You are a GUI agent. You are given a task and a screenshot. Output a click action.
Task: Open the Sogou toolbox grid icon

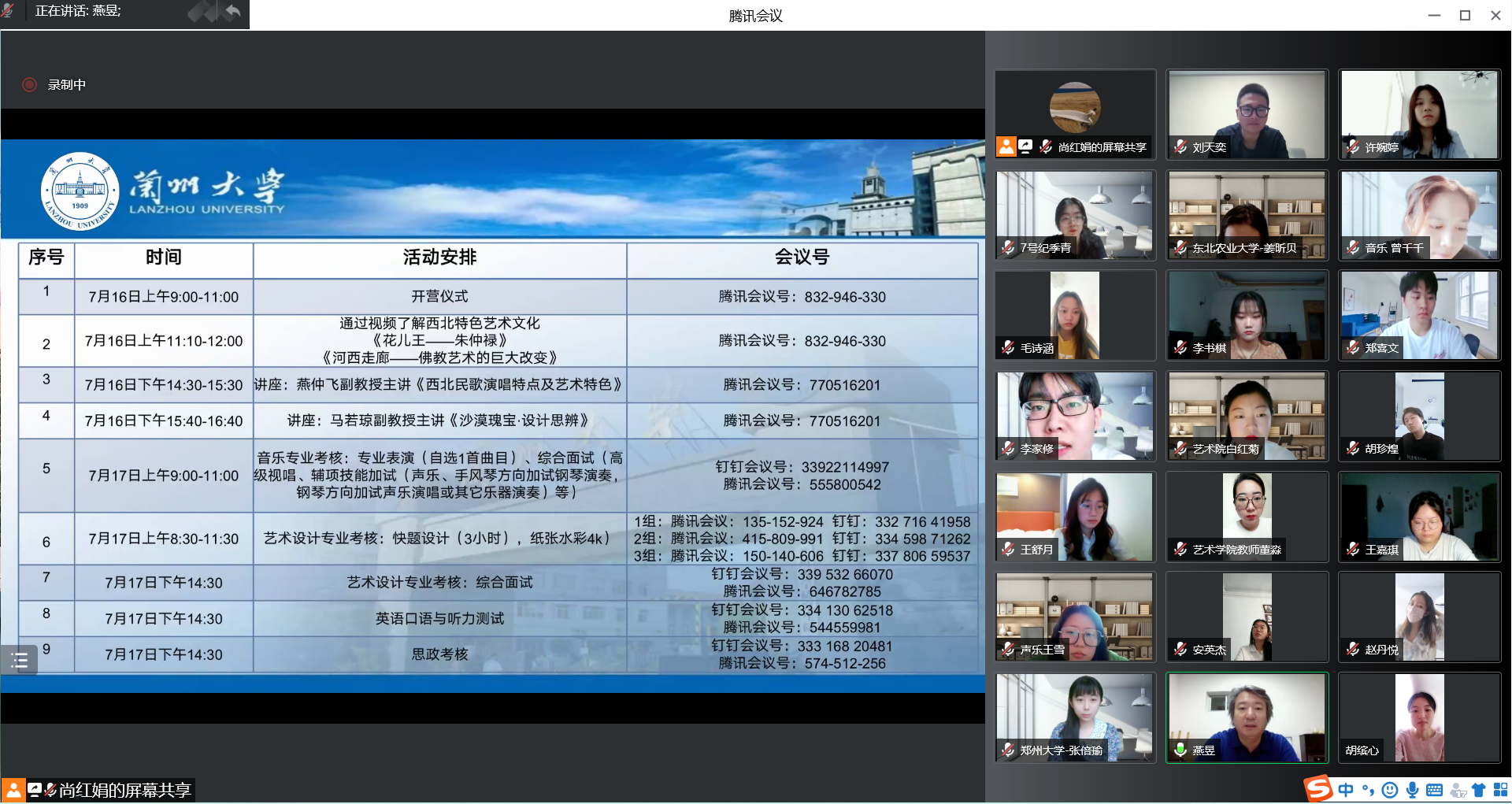point(1500,790)
